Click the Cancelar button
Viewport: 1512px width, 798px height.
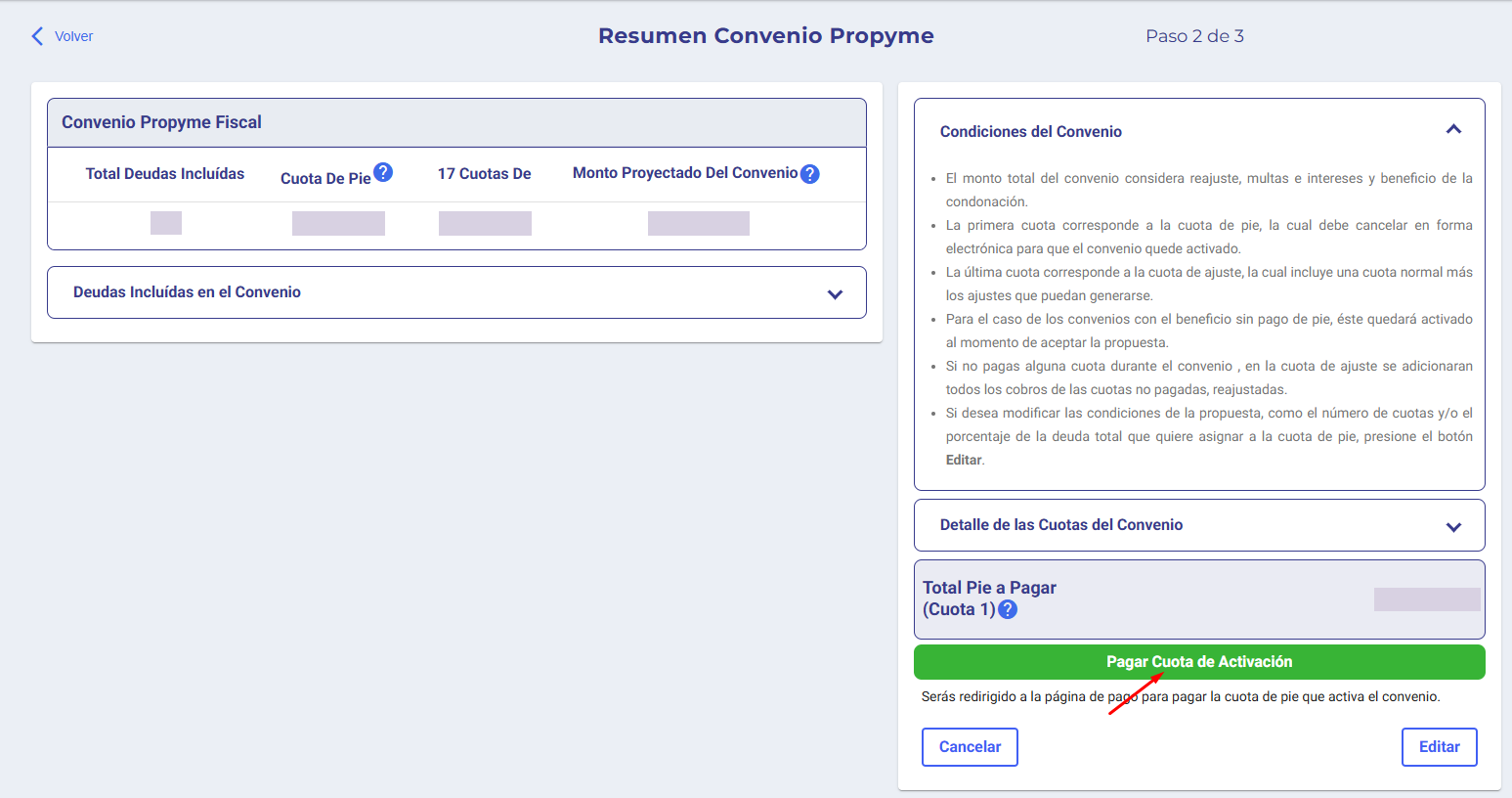(970, 747)
